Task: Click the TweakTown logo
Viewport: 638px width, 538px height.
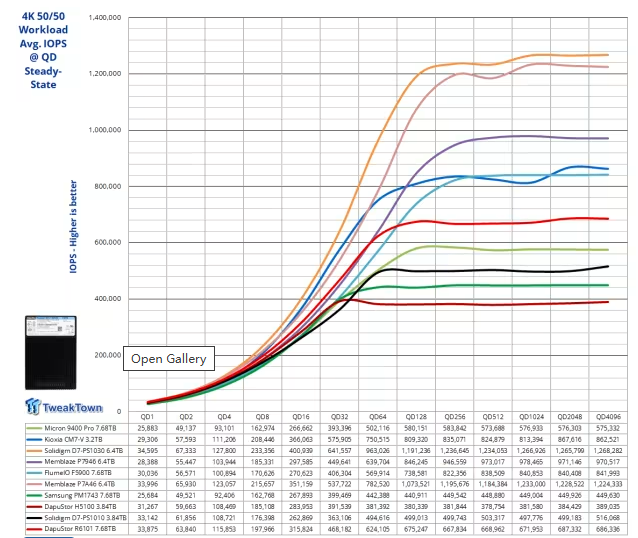Action: pos(64,407)
